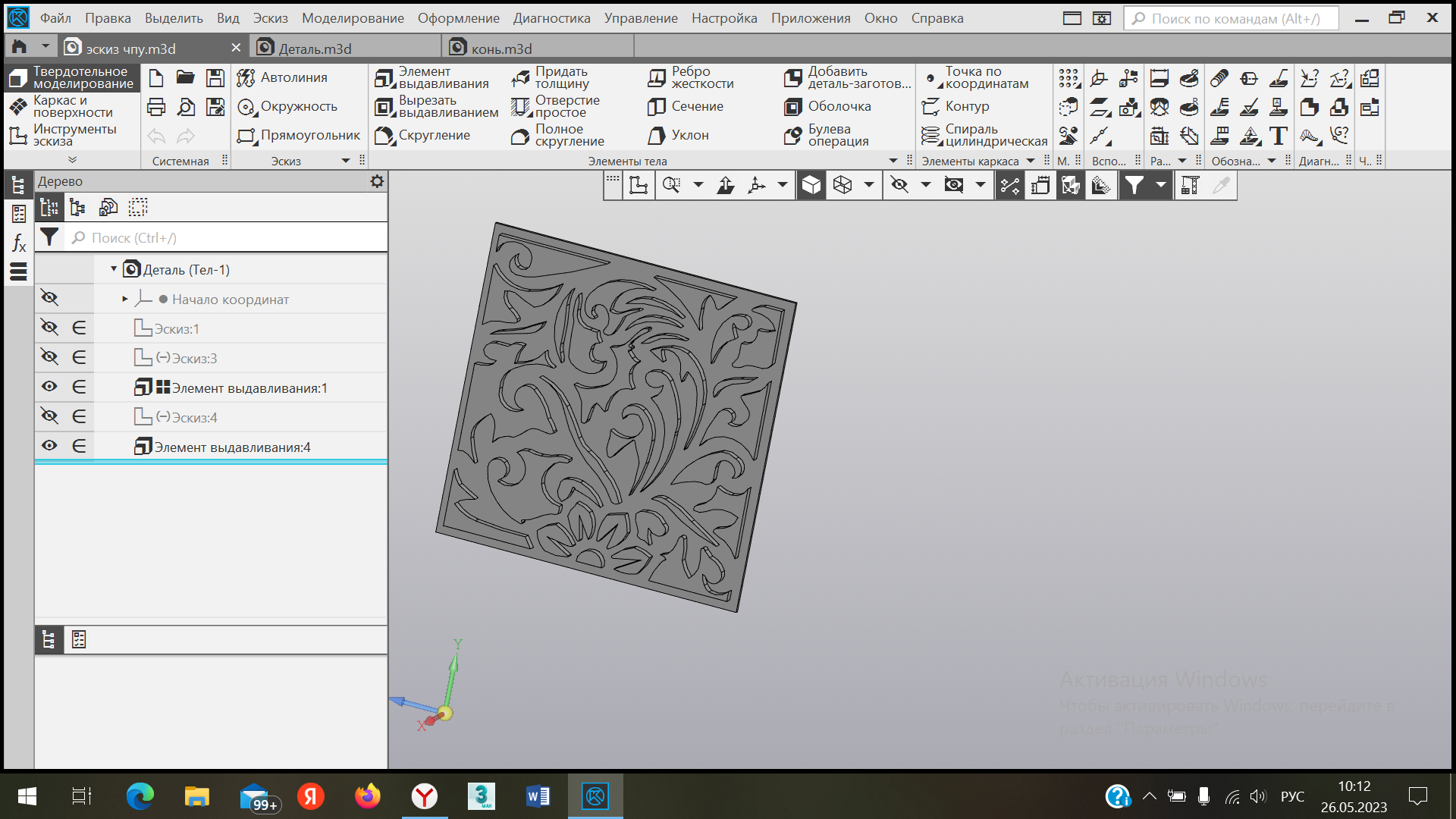Click the Stiffening rib (Ребро жесткости) icon
Screen dimensions: 1456x819
point(657,77)
